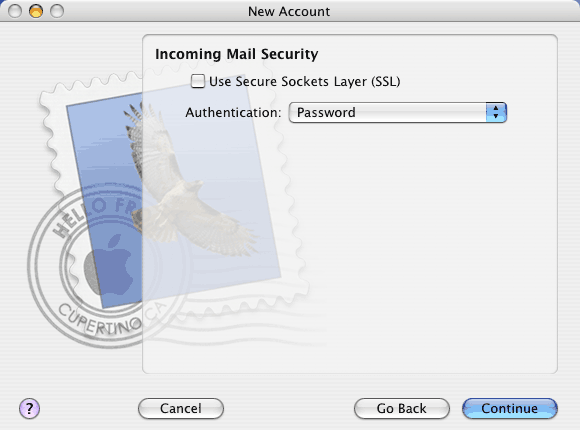Click the Cancel button
580x430 pixels.
181,409
